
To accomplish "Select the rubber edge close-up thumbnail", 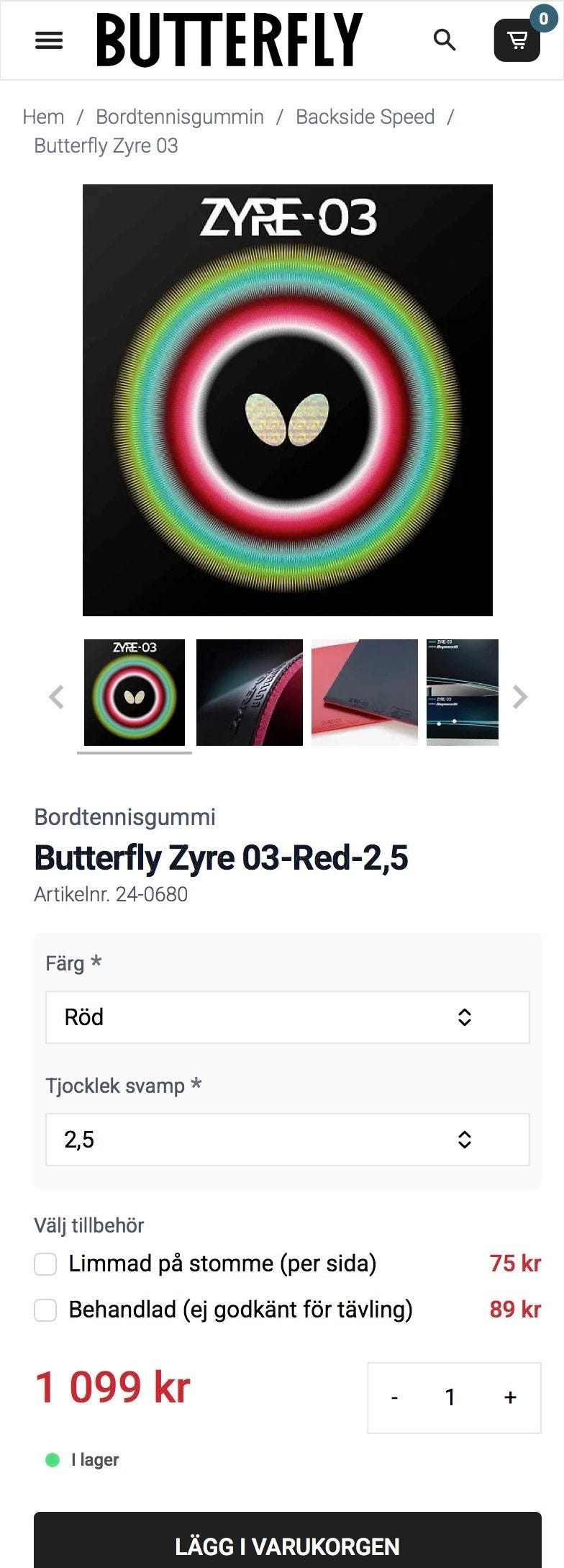I will [x=250, y=692].
